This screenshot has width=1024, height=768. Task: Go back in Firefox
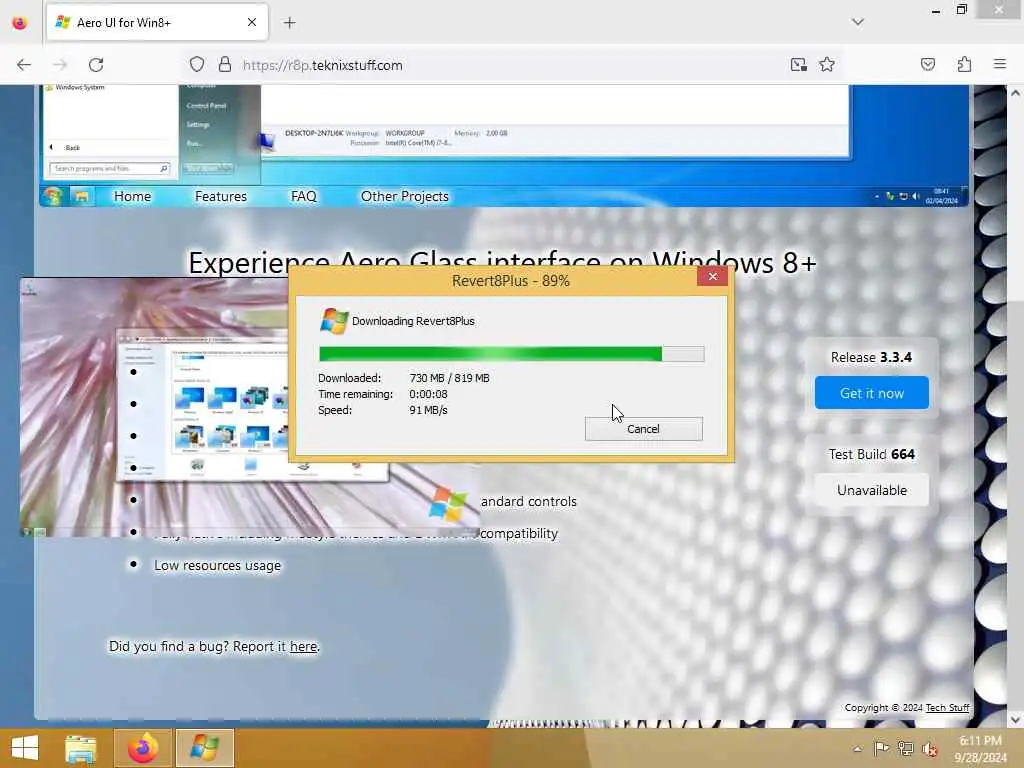point(24,65)
